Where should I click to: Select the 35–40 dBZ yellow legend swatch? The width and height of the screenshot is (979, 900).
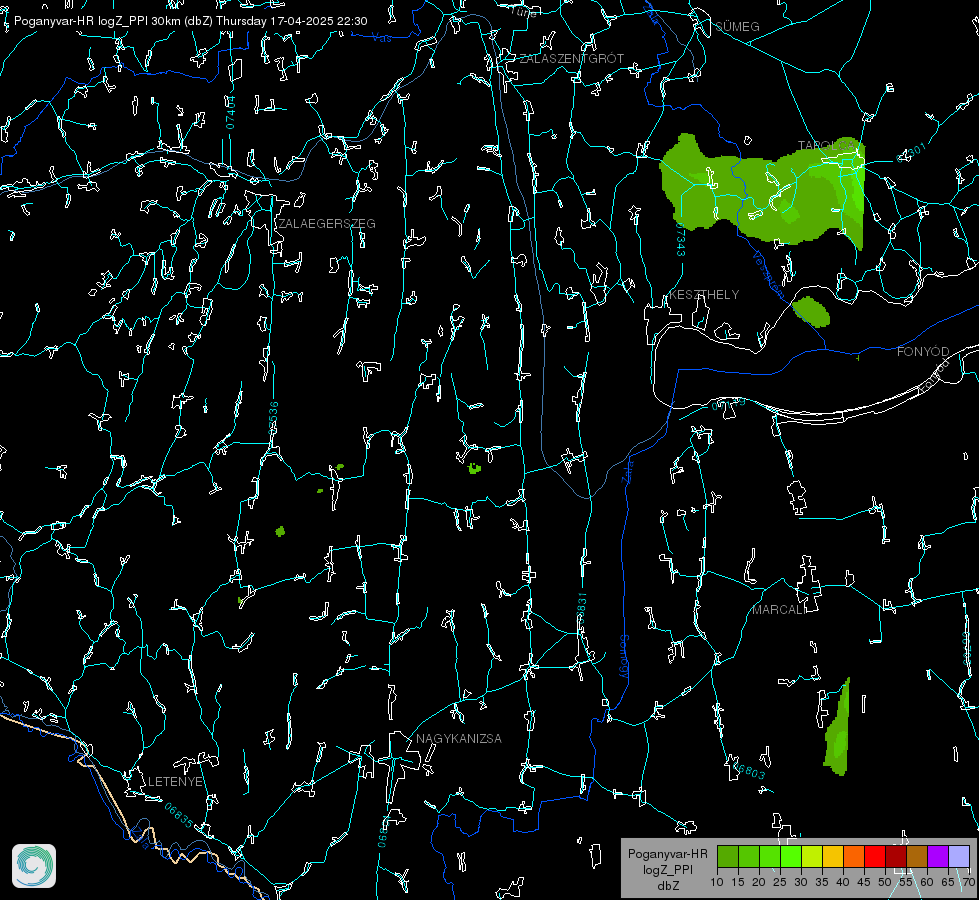[x=833, y=856]
